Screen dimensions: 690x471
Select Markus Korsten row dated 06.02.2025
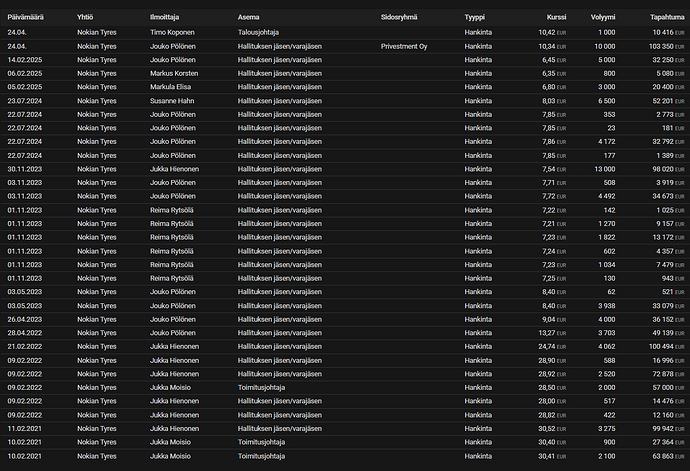click(345, 74)
